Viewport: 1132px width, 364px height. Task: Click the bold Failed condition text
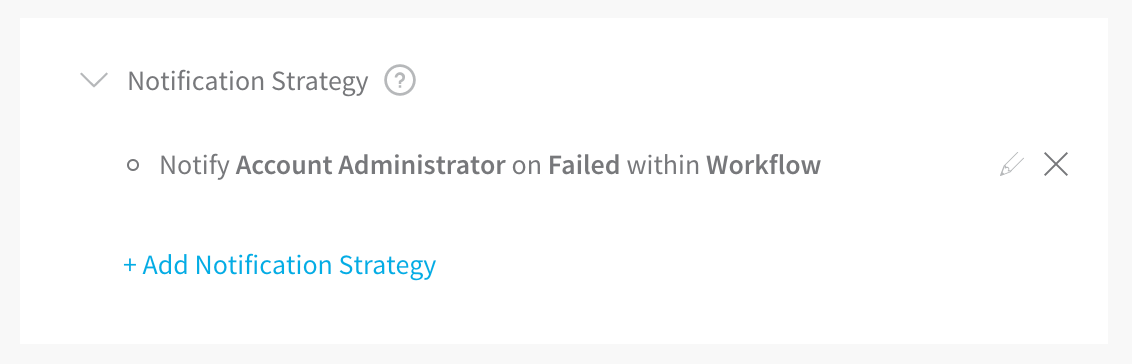coord(584,165)
